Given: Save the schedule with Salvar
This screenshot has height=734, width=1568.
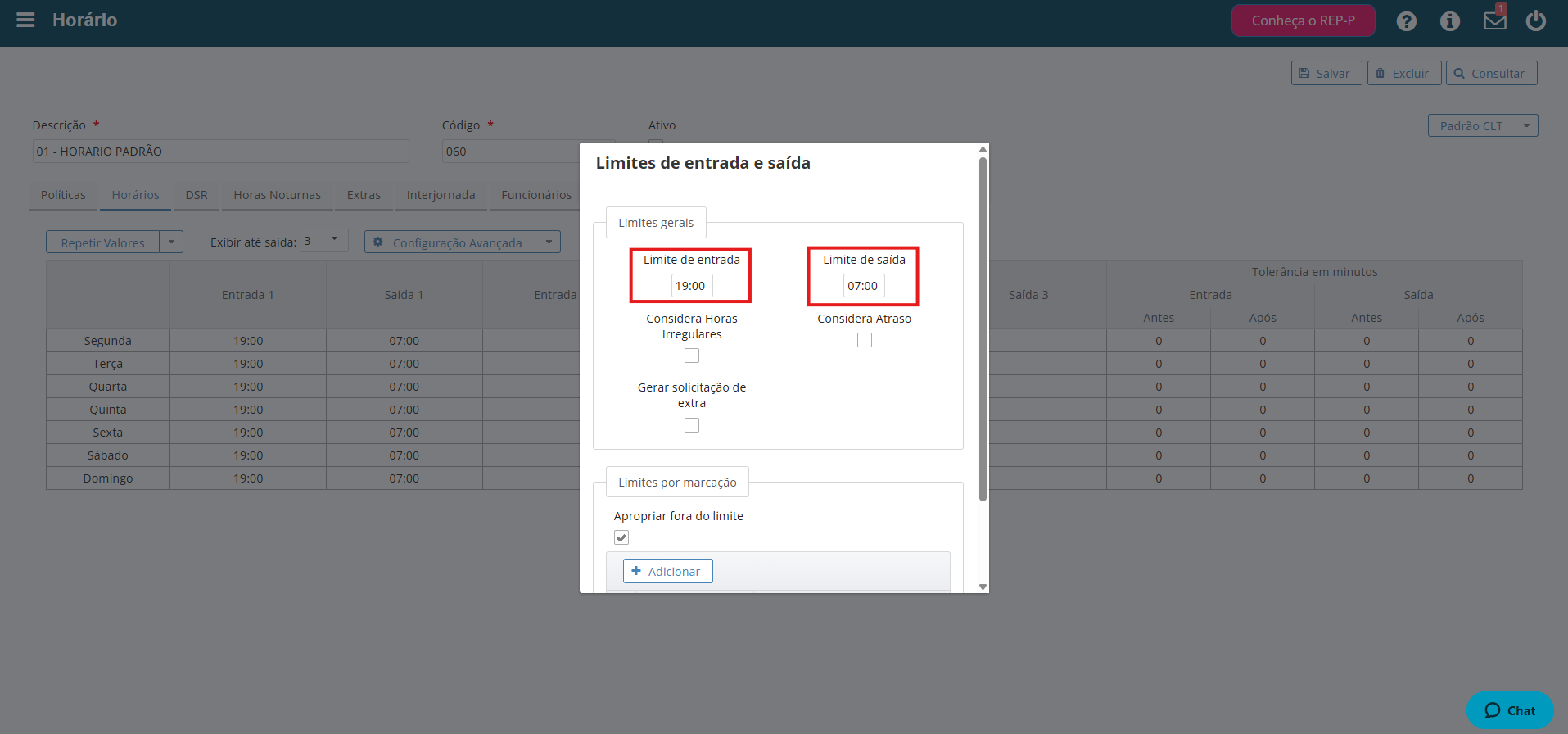Looking at the screenshot, I should (x=1326, y=73).
